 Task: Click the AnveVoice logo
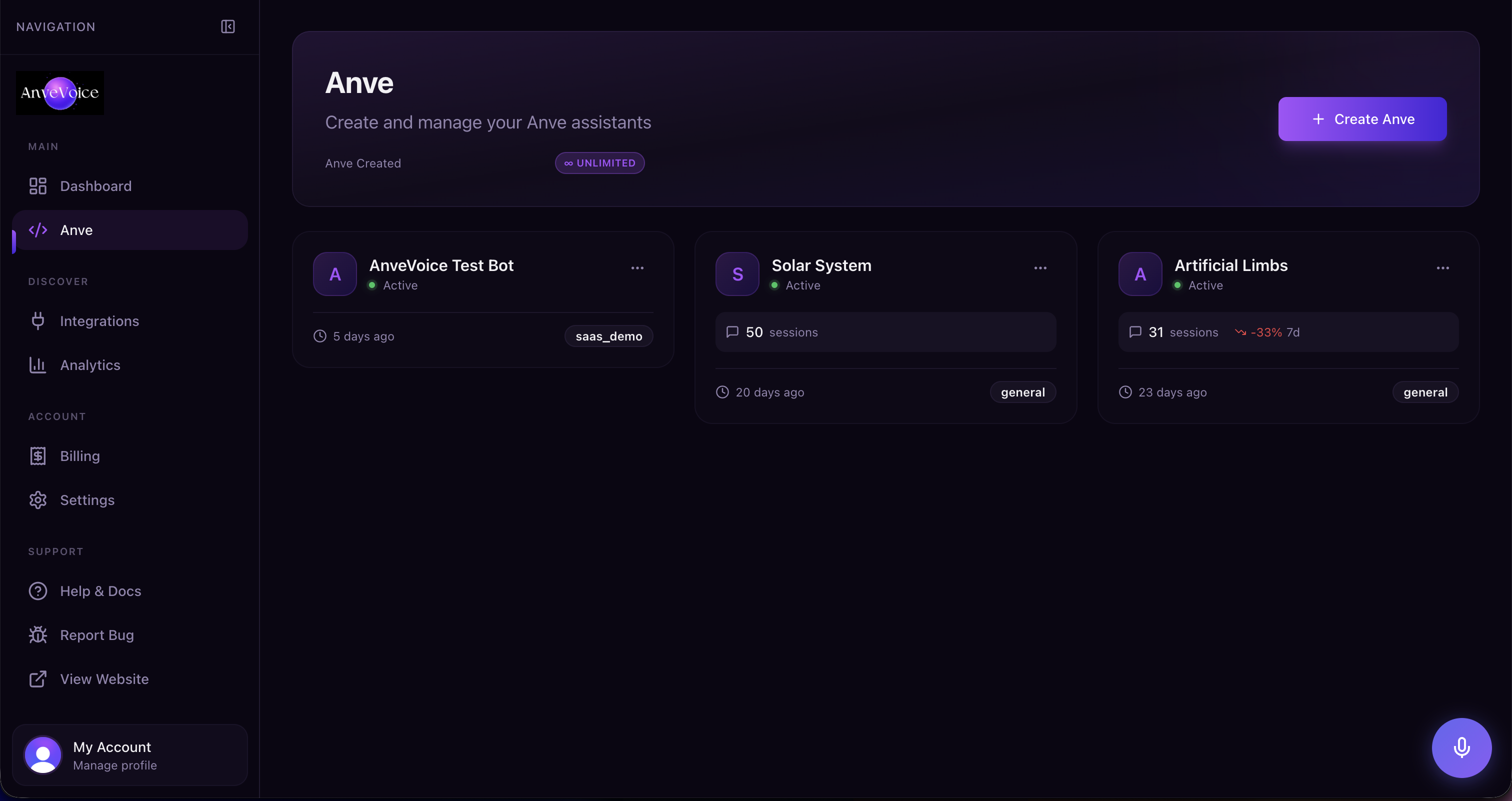[x=60, y=92]
